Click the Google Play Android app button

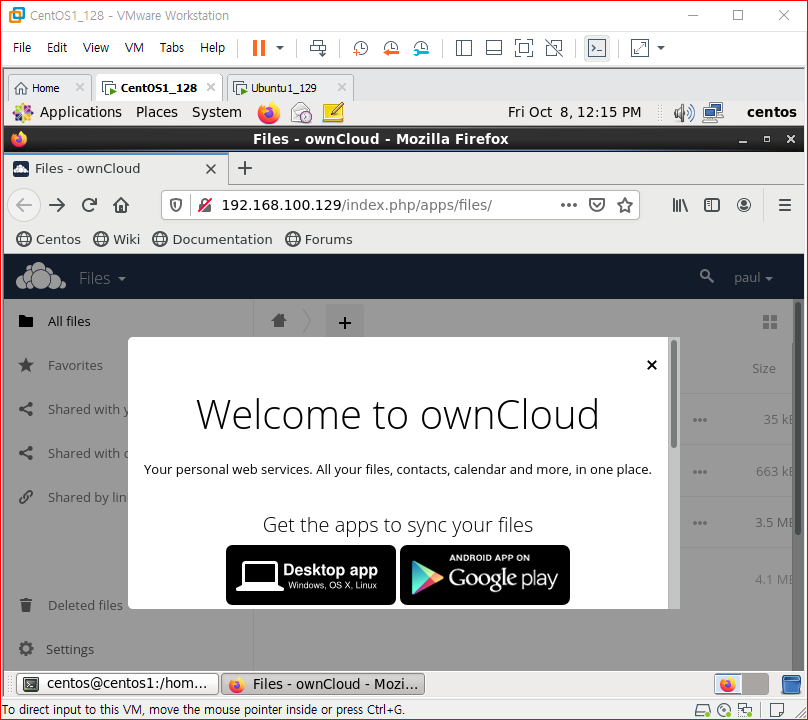tap(485, 575)
